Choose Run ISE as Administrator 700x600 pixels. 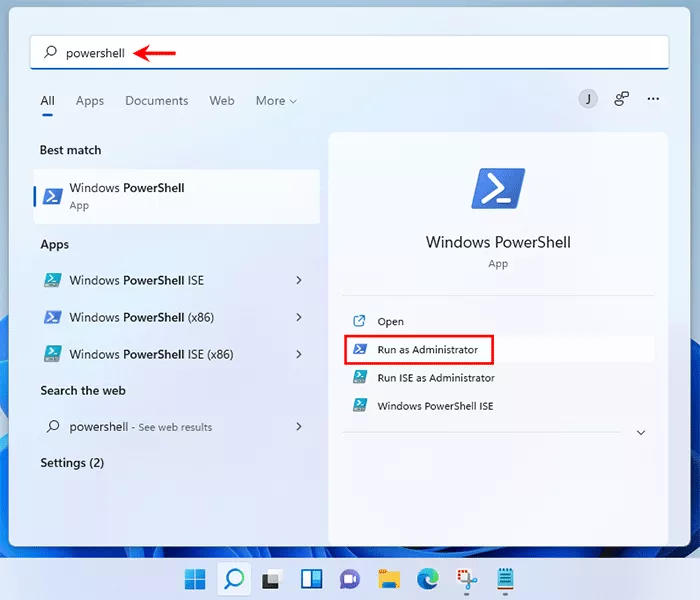tap(499, 378)
